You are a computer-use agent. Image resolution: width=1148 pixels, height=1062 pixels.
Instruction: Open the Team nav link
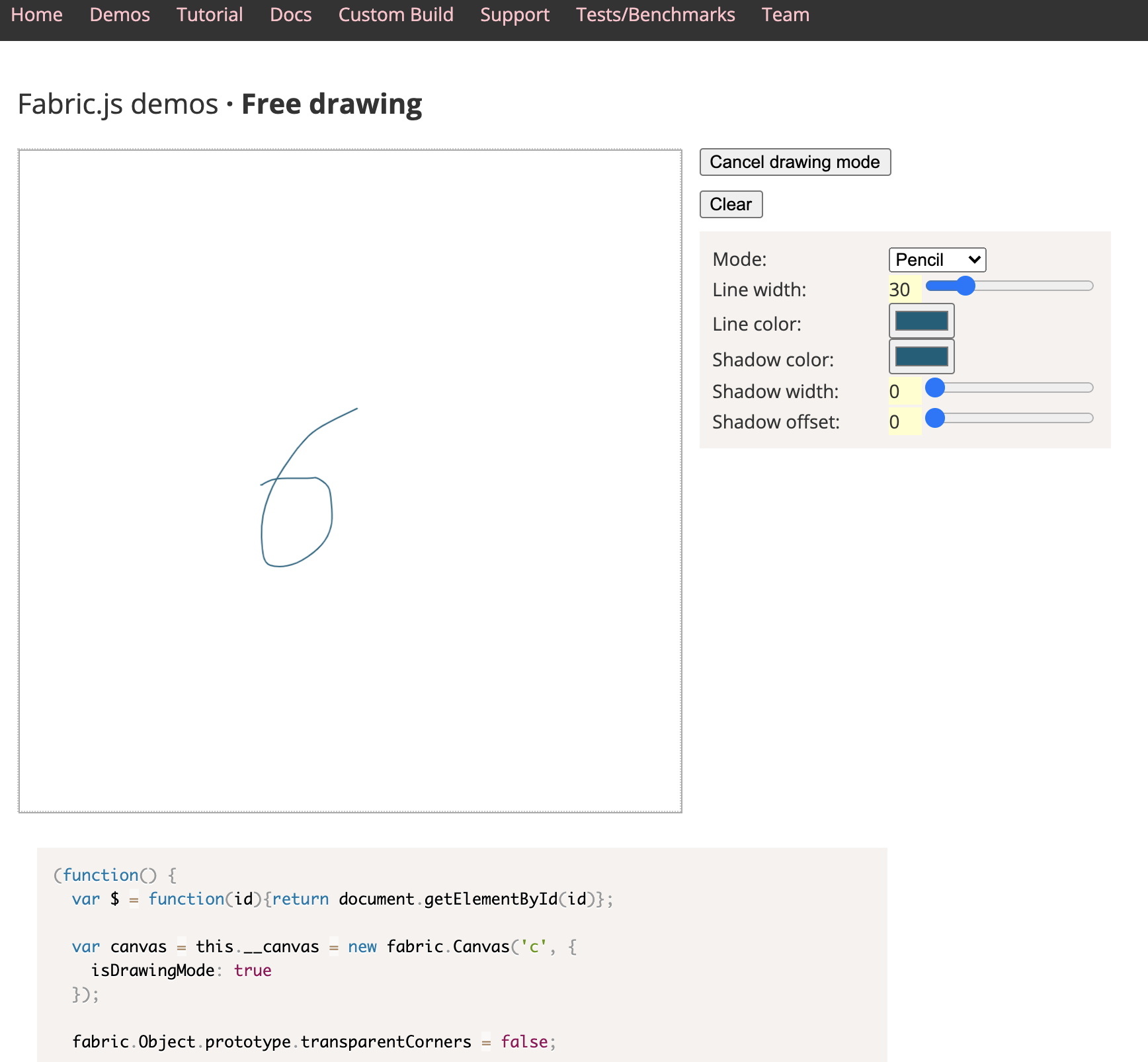pyautogui.click(x=786, y=15)
